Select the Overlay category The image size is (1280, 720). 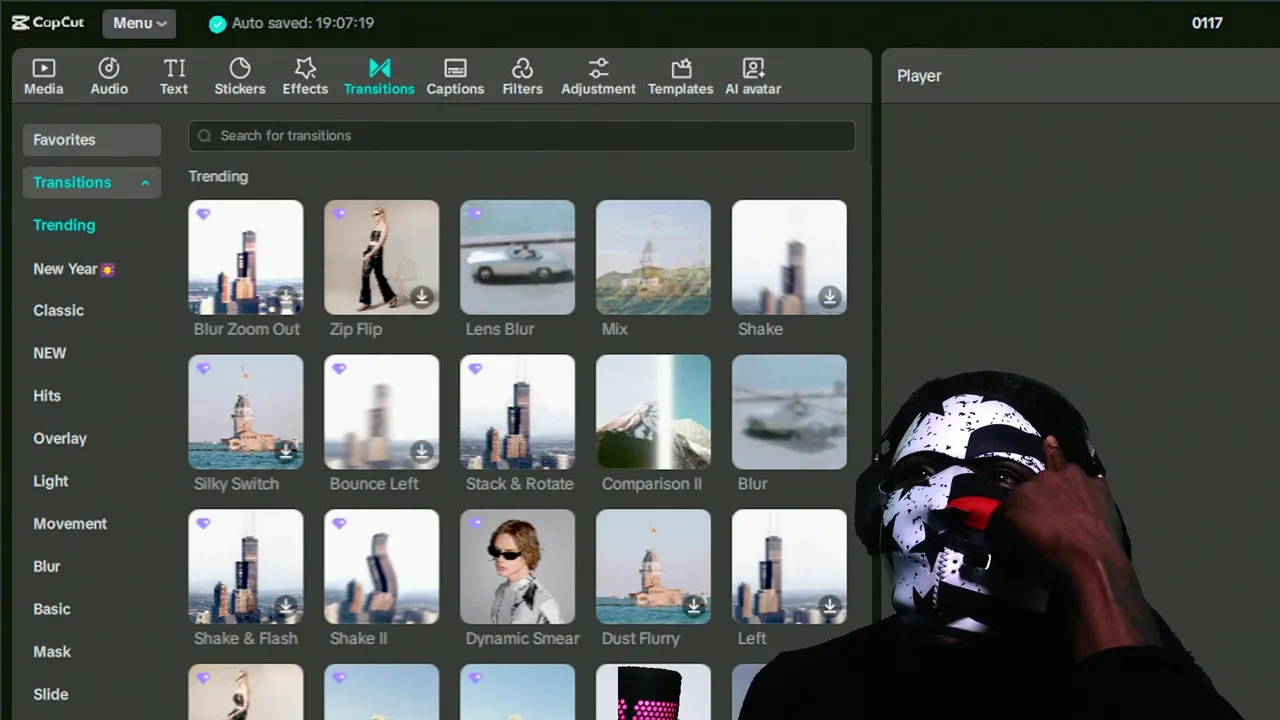click(x=60, y=438)
